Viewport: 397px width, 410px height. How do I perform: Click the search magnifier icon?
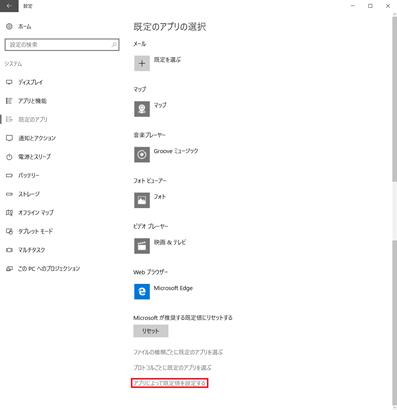coord(114,44)
